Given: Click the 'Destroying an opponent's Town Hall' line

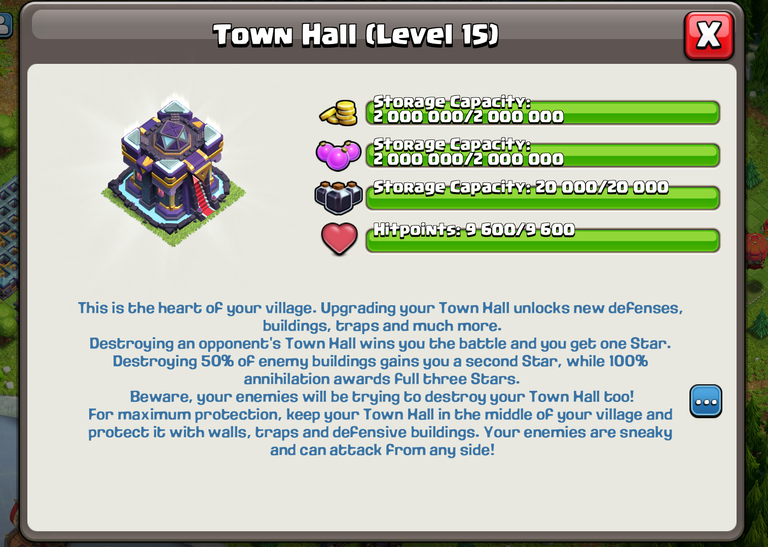Looking at the screenshot, I should (380, 343).
